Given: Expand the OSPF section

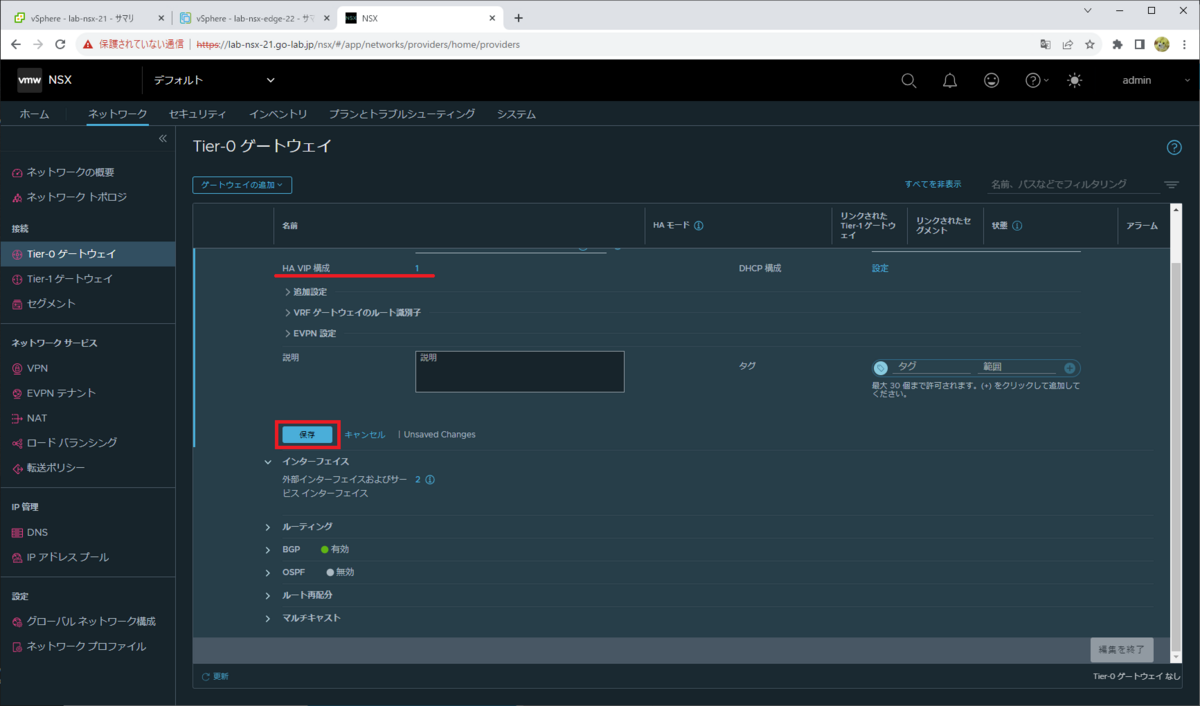Looking at the screenshot, I should [x=268, y=573].
